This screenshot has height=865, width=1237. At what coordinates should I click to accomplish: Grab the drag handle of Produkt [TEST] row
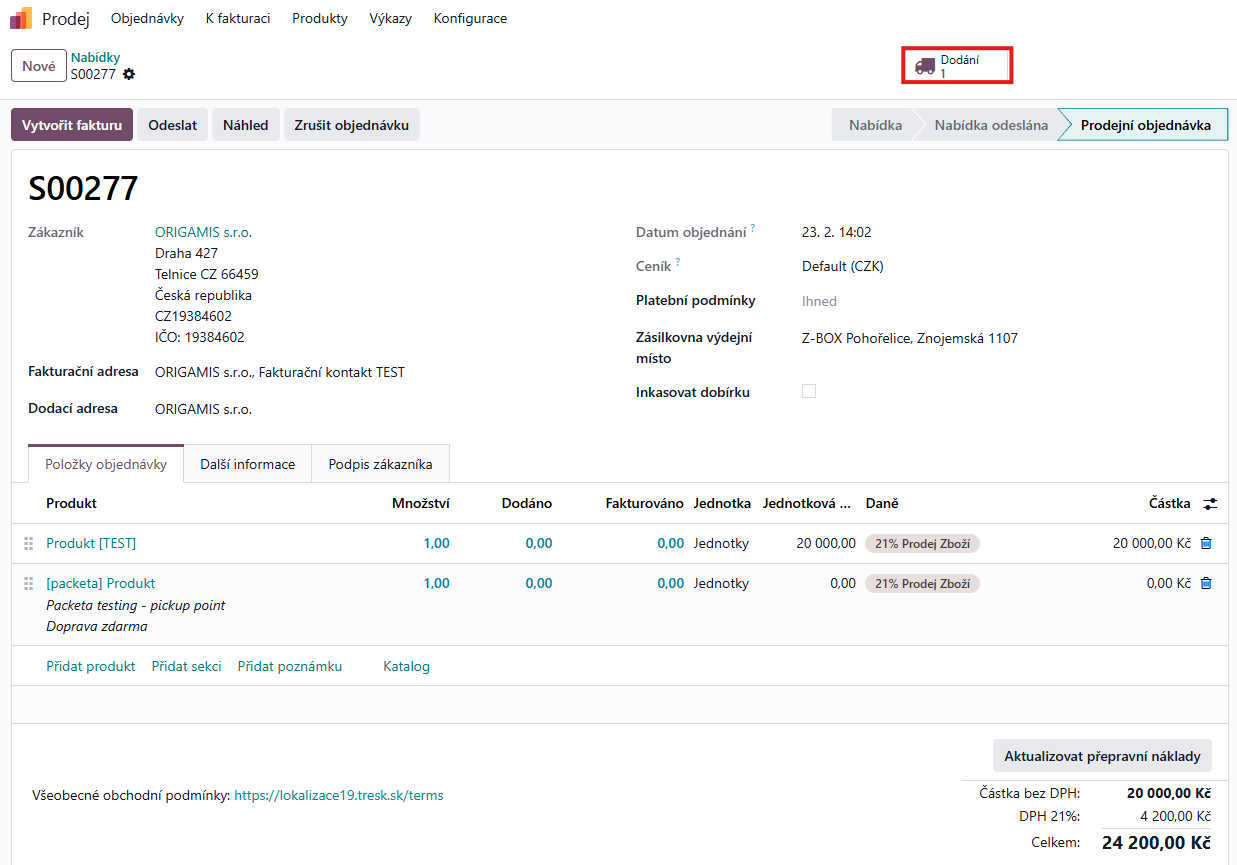pos(29,543)
